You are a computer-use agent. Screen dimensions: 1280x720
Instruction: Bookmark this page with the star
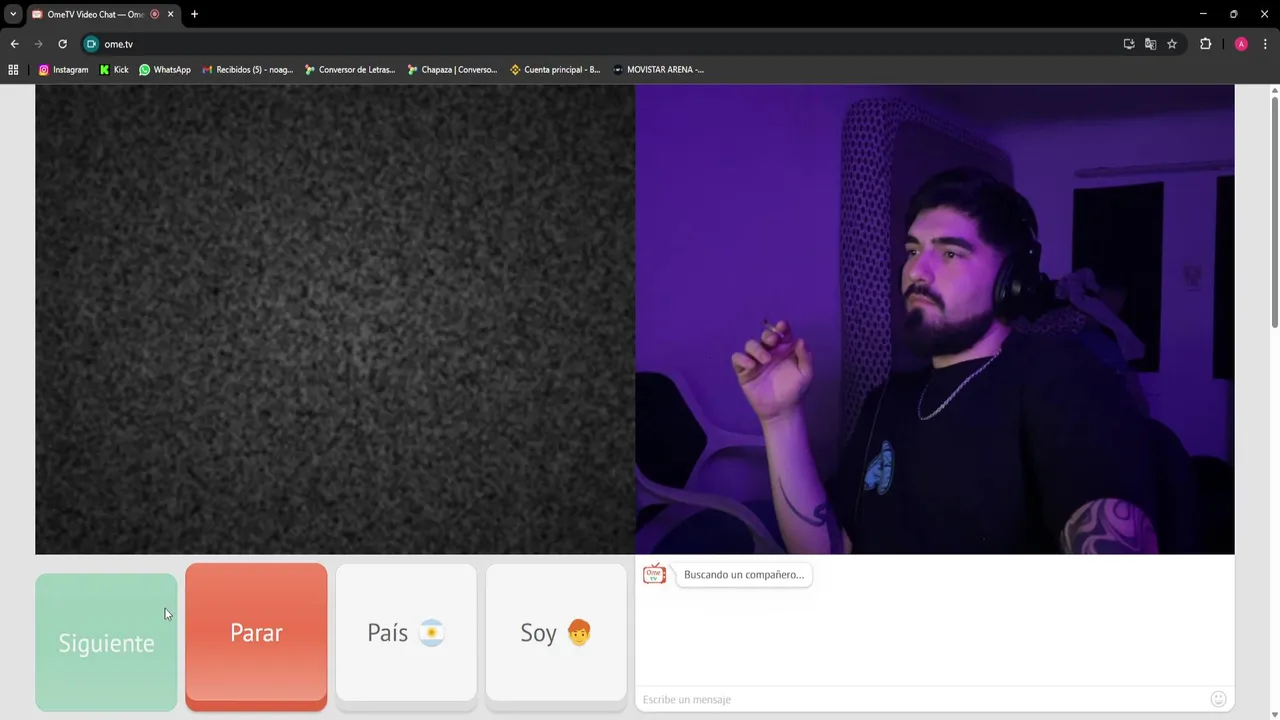coord(1172,44)
